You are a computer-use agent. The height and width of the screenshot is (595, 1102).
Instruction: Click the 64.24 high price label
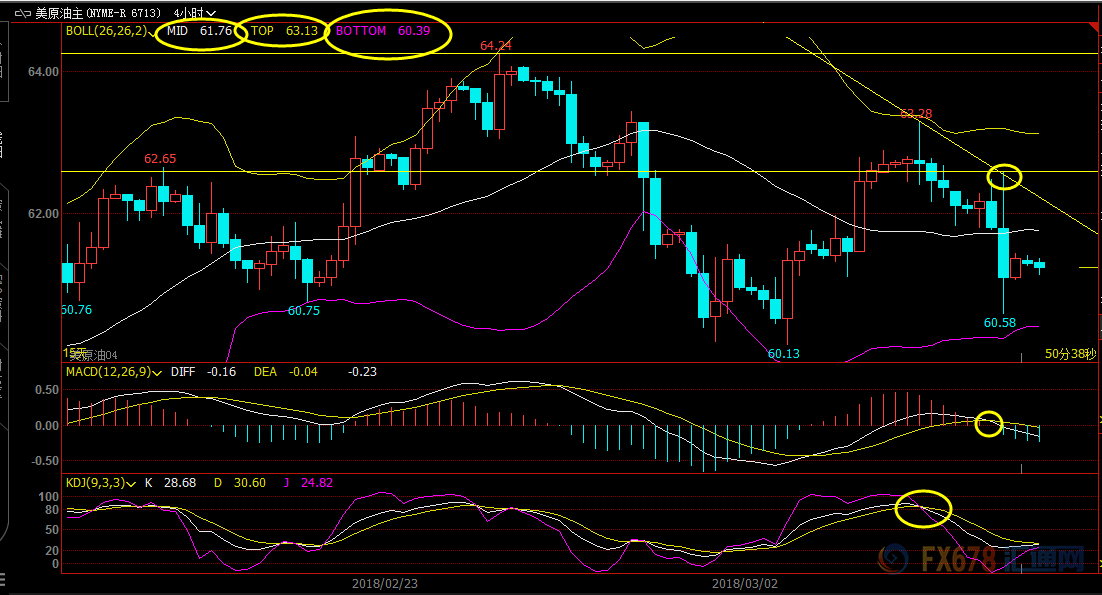tap(495, 46)
